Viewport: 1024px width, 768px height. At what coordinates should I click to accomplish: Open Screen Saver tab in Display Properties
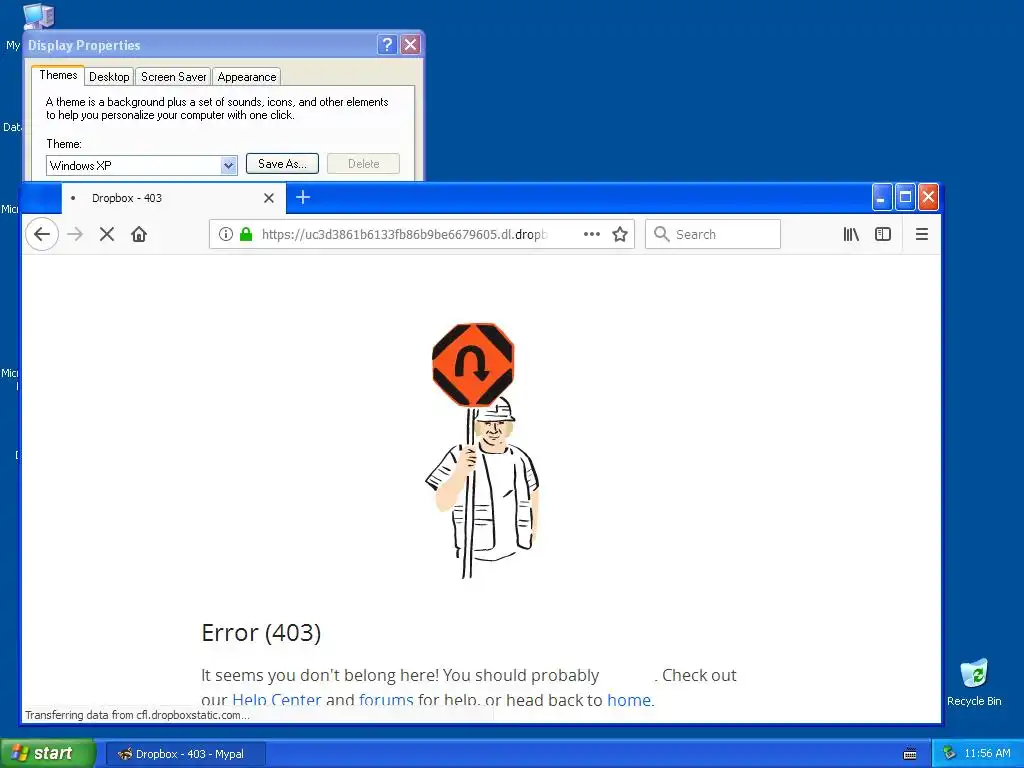pos(174,77)
